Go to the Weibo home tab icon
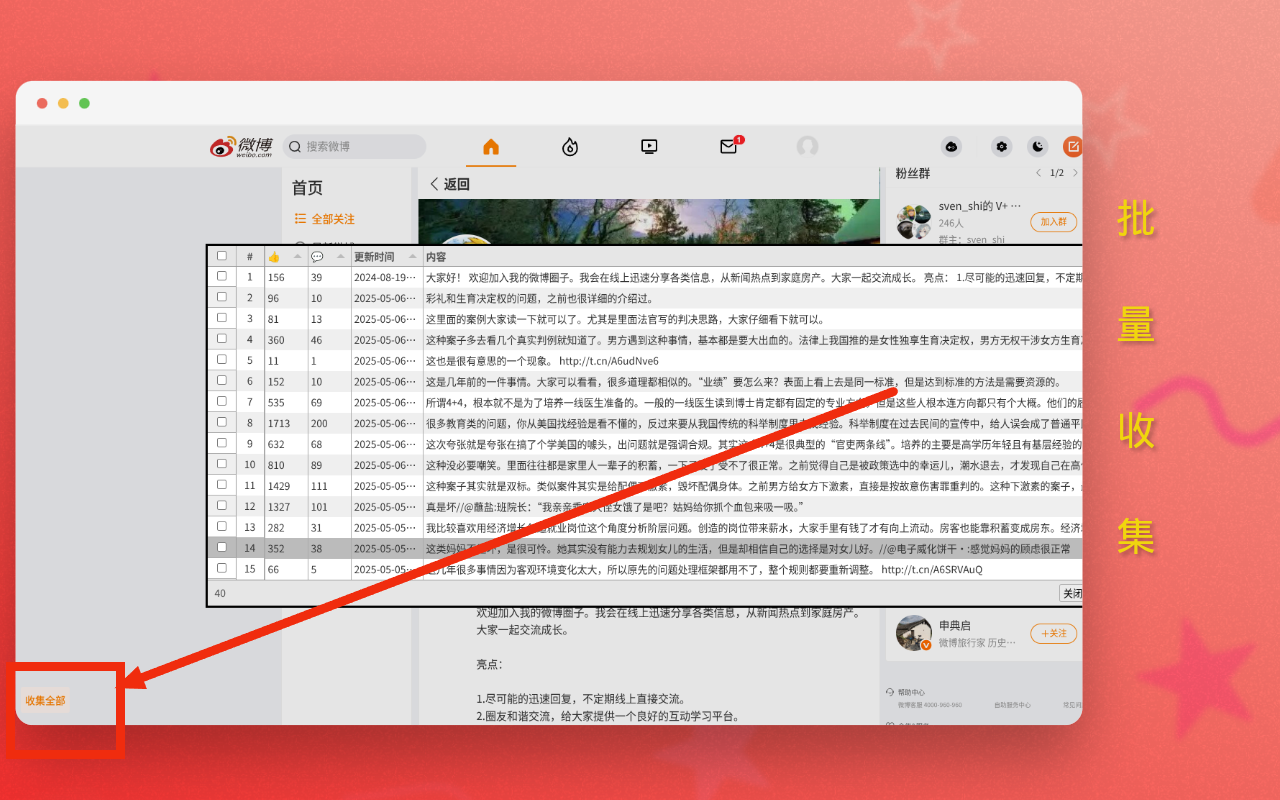1280x800 pixels. [x=491, y=147]
